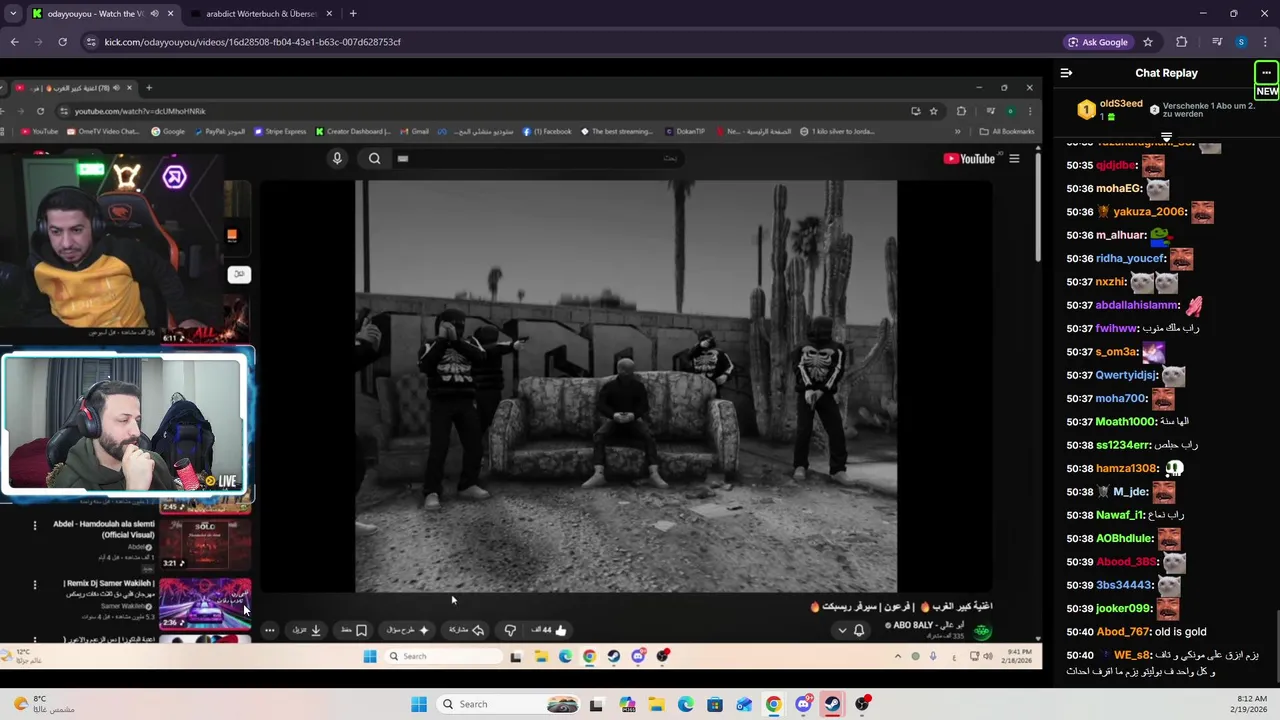
Task: Open chat user ridha_youcef
Action: [x=1130, y=258]
